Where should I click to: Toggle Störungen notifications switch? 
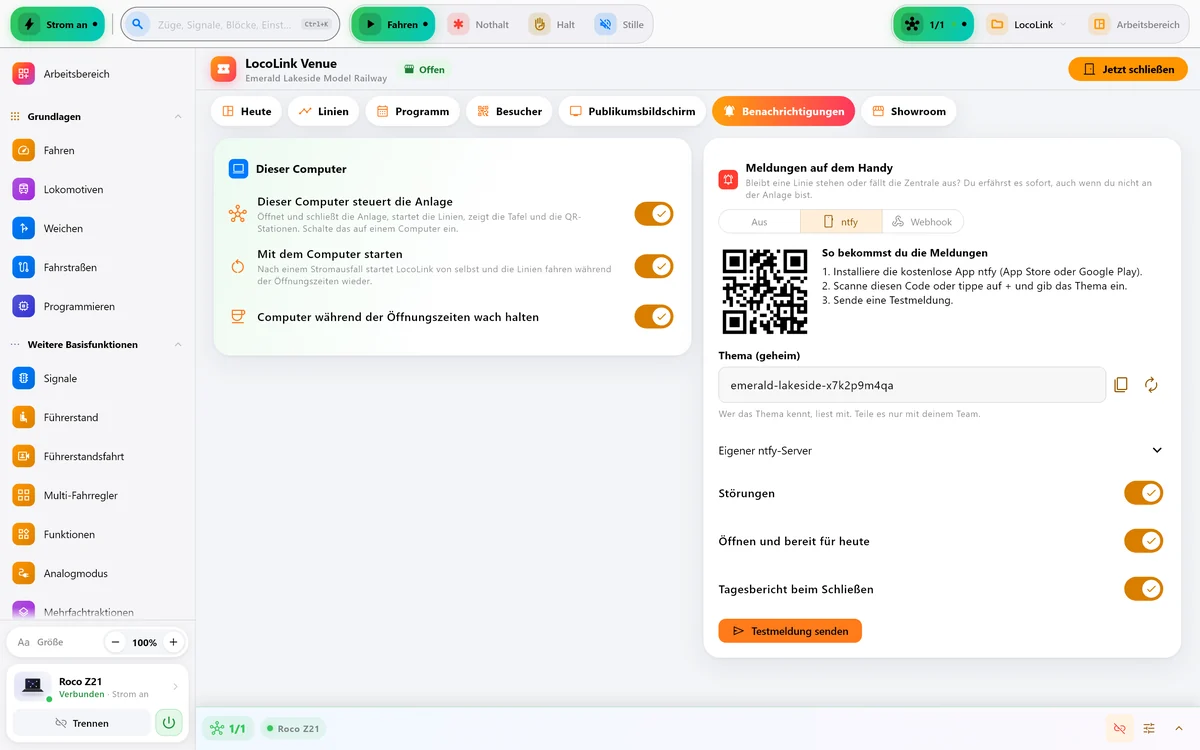[1144, 493]
